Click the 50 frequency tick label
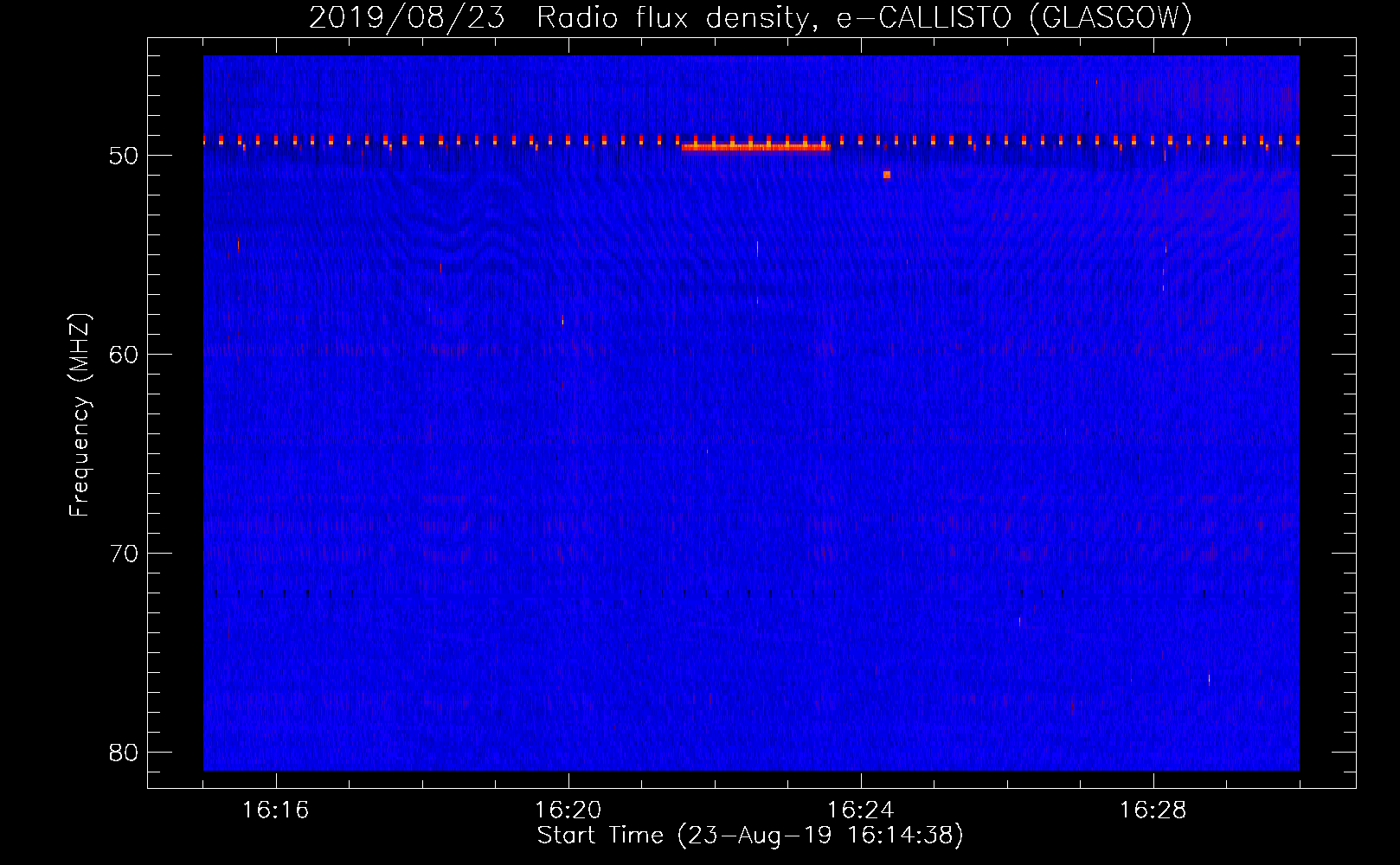The width and height of the screenshot is (1400, 865). coord(124,156)
